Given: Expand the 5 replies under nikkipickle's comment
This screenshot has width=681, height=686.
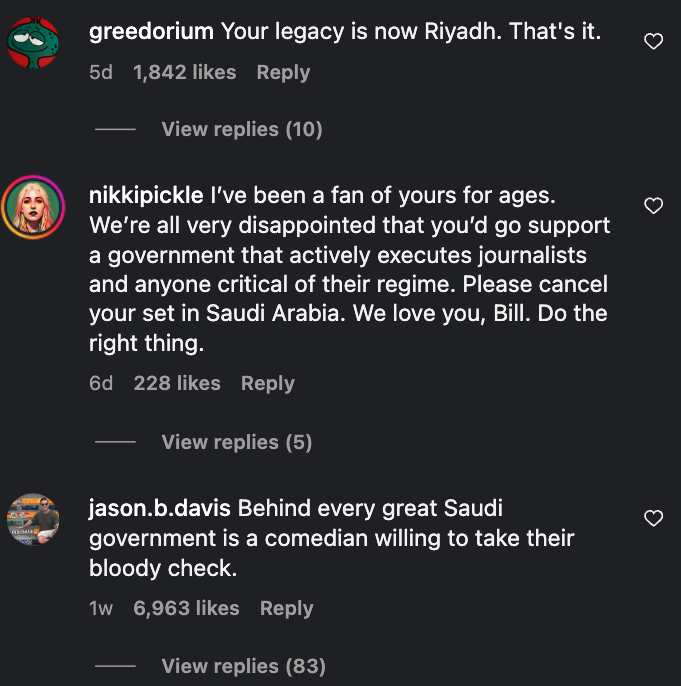Looking at the screenshot, I should pos(236,442).
